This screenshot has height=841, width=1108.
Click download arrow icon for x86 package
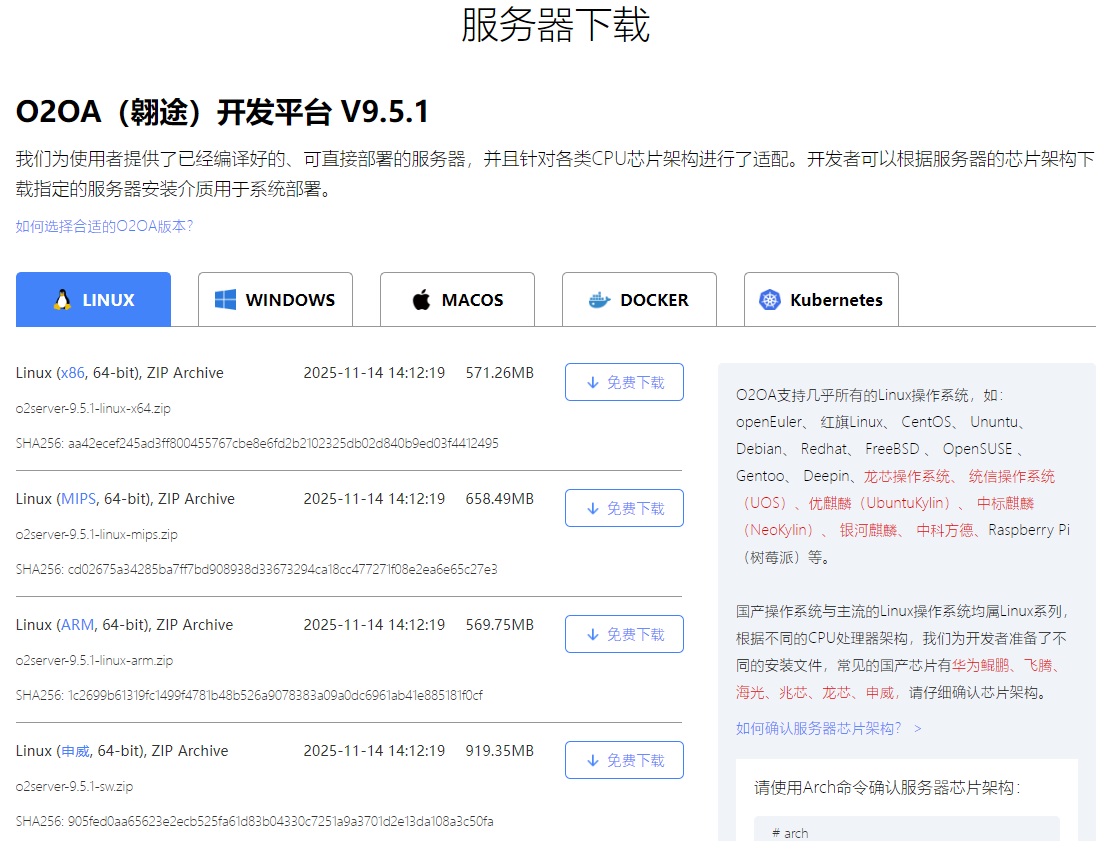[x=593, y=382]
